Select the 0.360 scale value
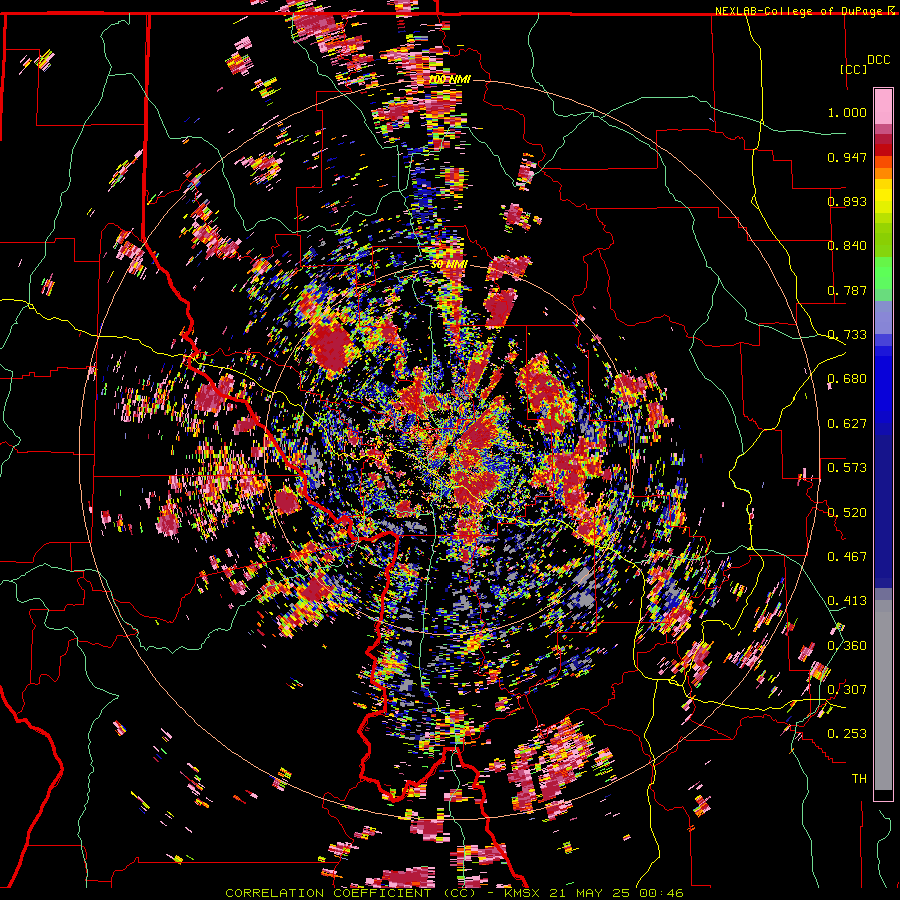 pyautogui.click(x=847, y=646)
